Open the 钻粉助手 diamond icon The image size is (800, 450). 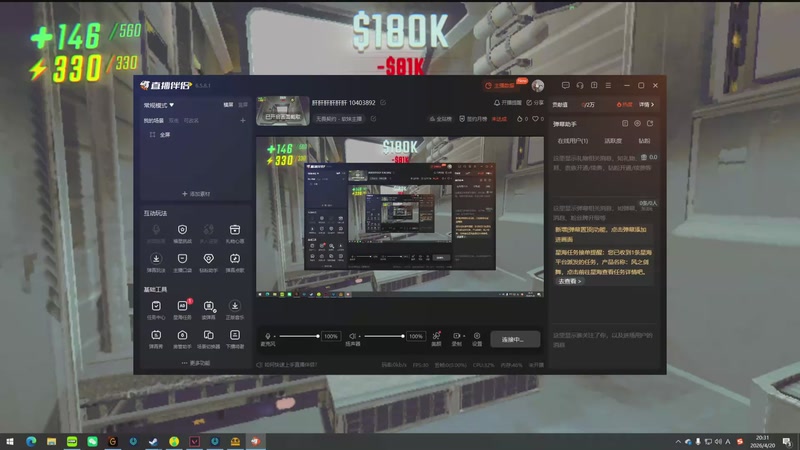click(x=209, y=259)
